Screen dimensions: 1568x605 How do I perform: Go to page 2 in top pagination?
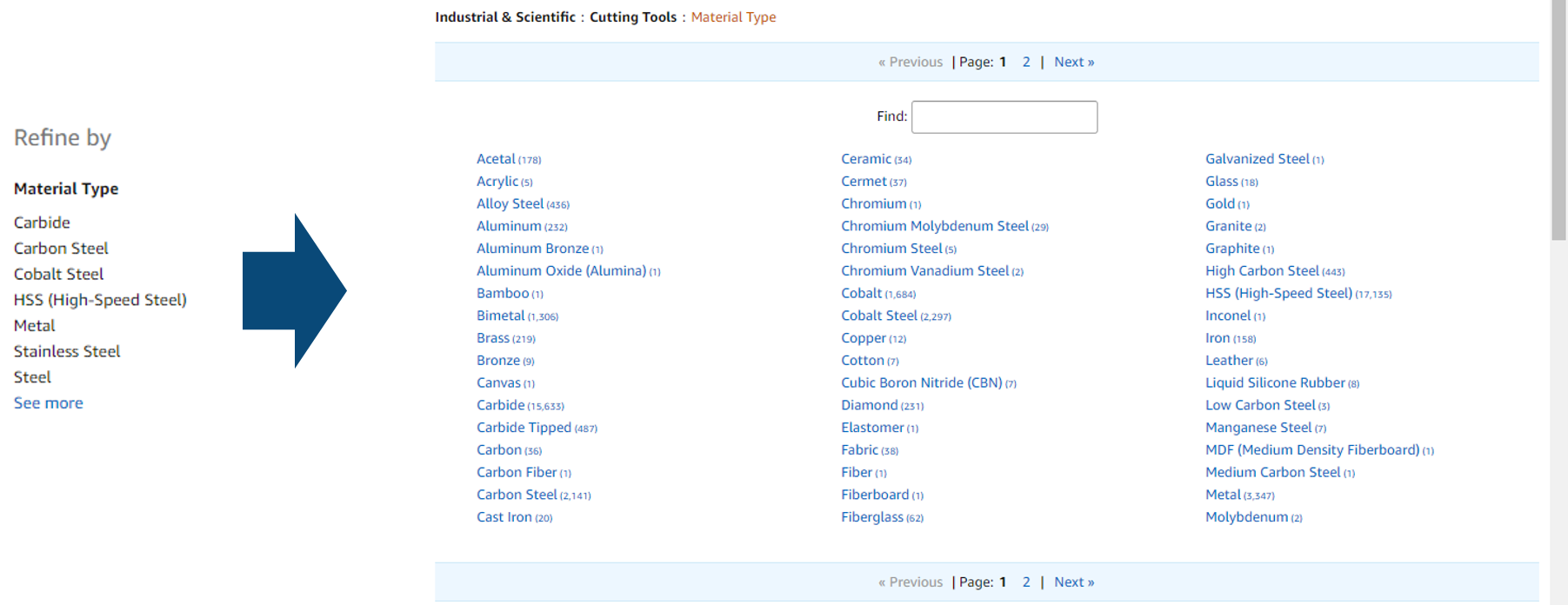(1026, 62)
